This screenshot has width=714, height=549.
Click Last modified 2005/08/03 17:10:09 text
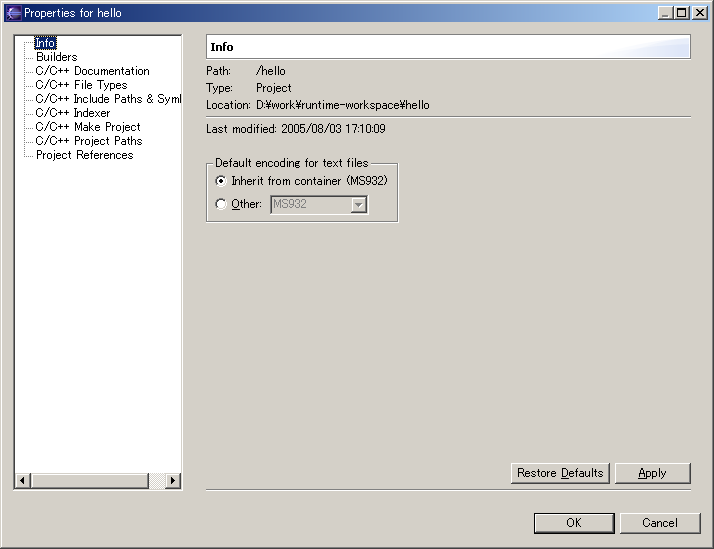tap(296, 129)
